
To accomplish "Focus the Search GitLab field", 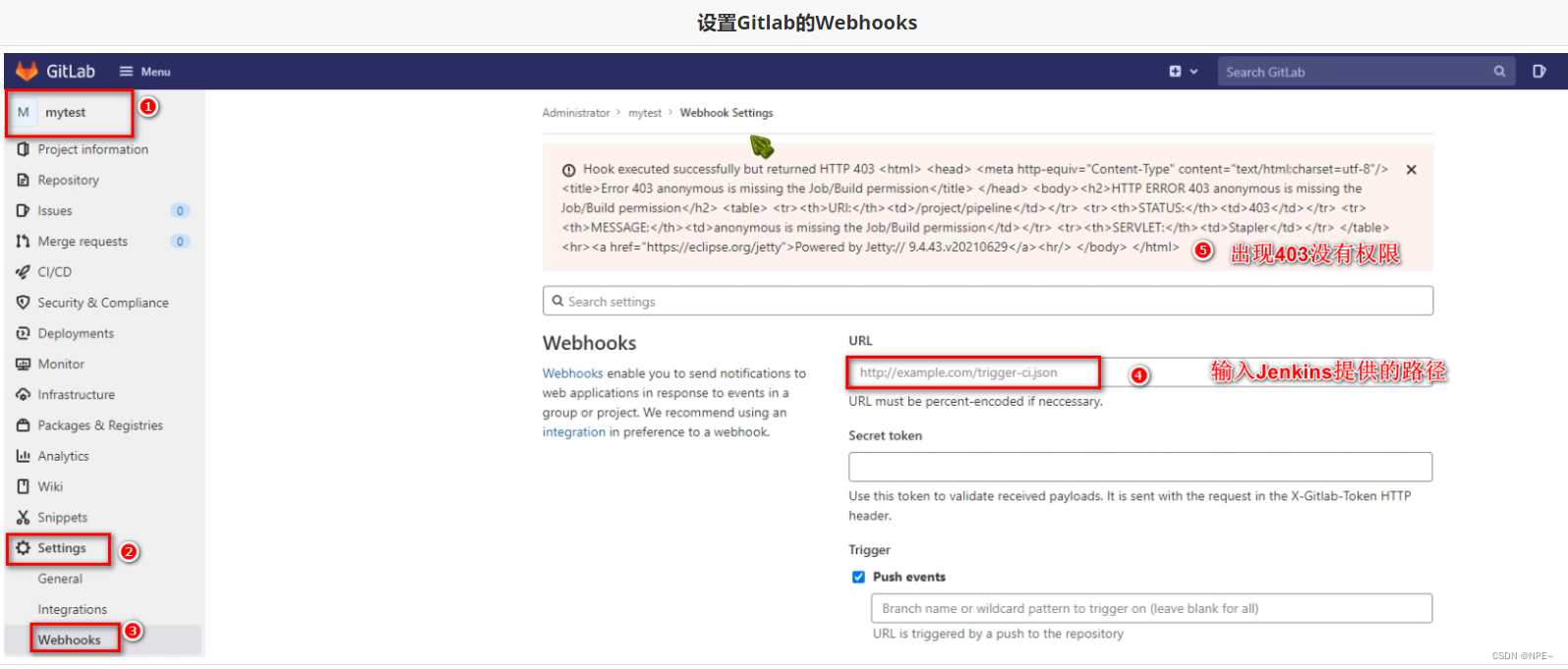I will coord(1365,72).
